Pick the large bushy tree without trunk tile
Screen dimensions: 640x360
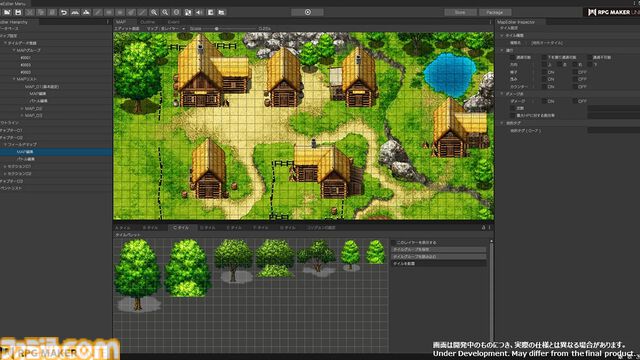point(188,268)
